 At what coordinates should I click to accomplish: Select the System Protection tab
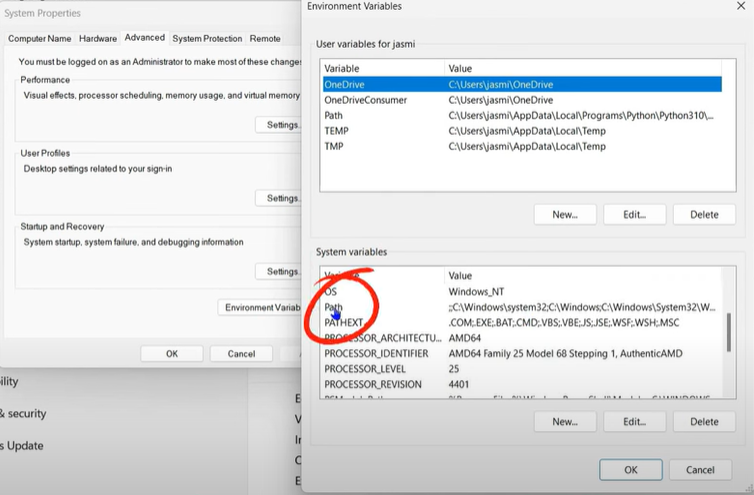pos(207,38)
